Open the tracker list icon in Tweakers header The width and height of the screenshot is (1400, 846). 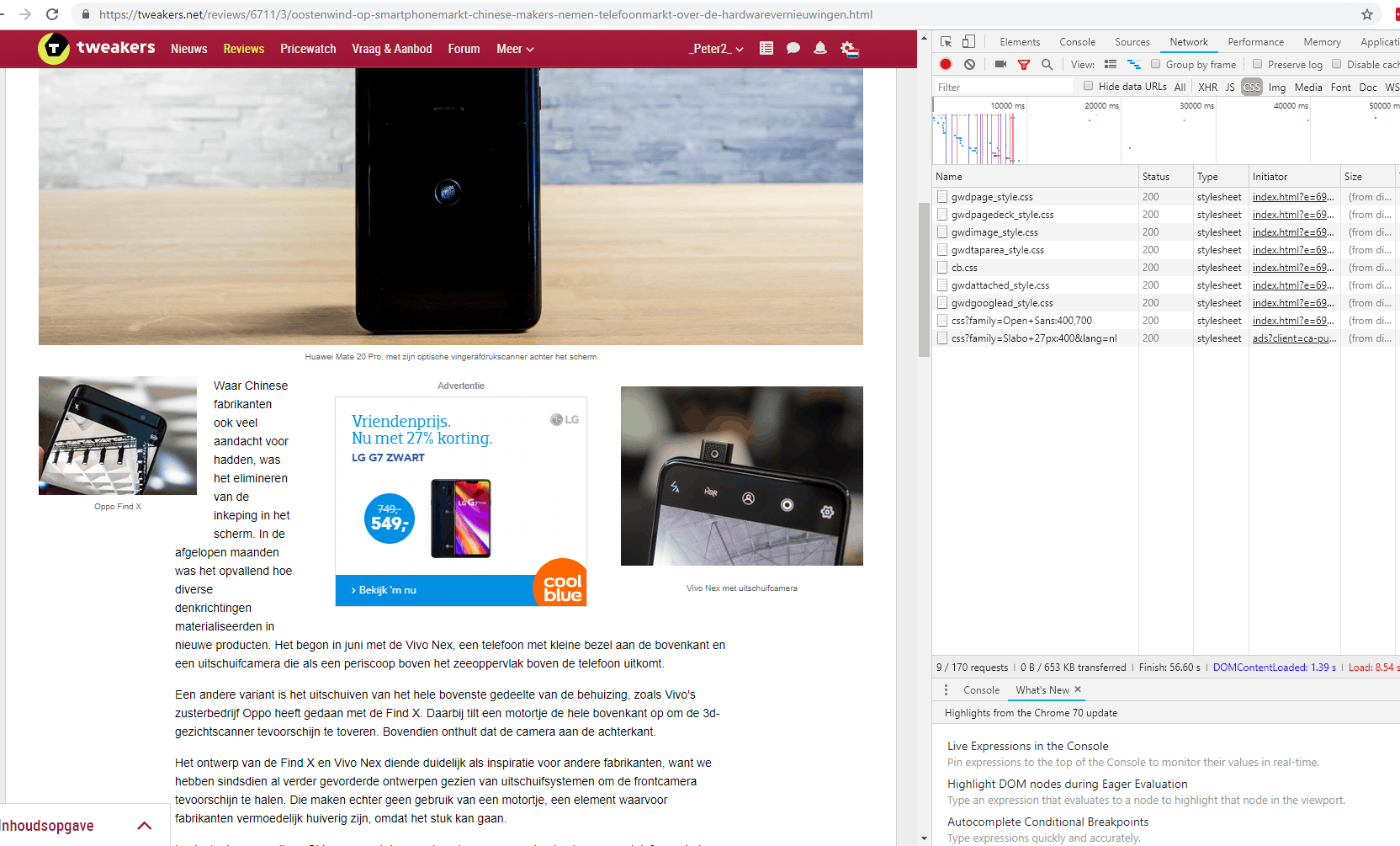point(766,48)
